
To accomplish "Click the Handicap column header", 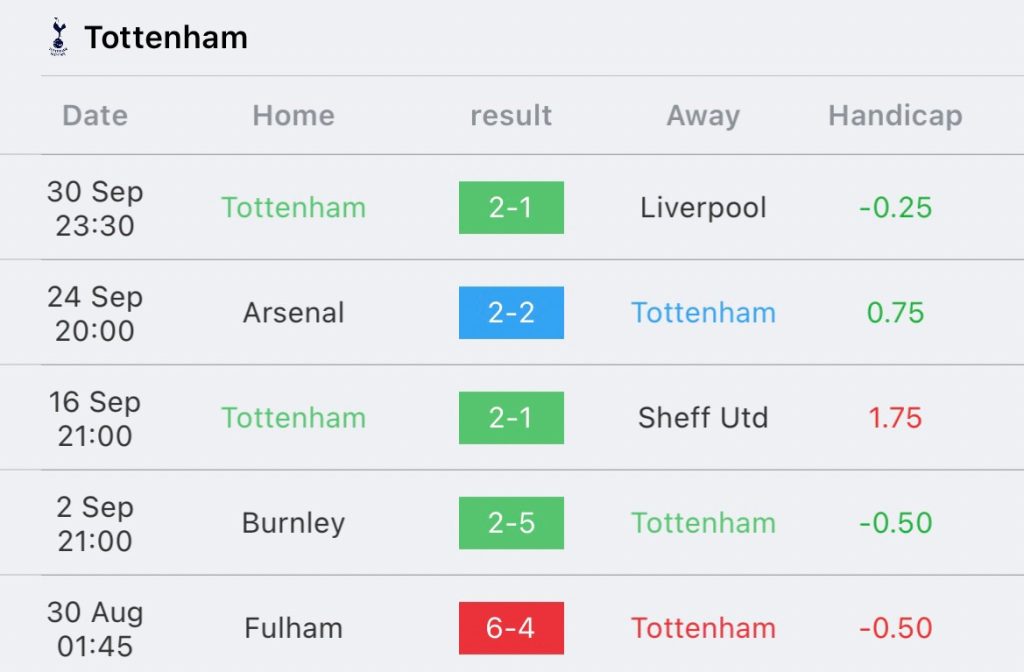I will 895,116.
